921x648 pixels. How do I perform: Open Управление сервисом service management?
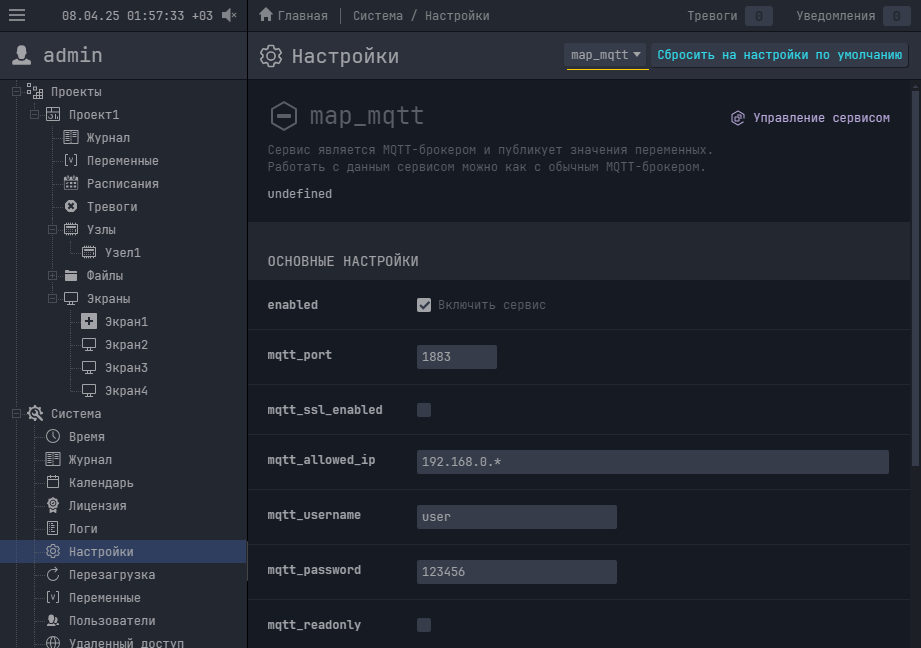[810, 118]
